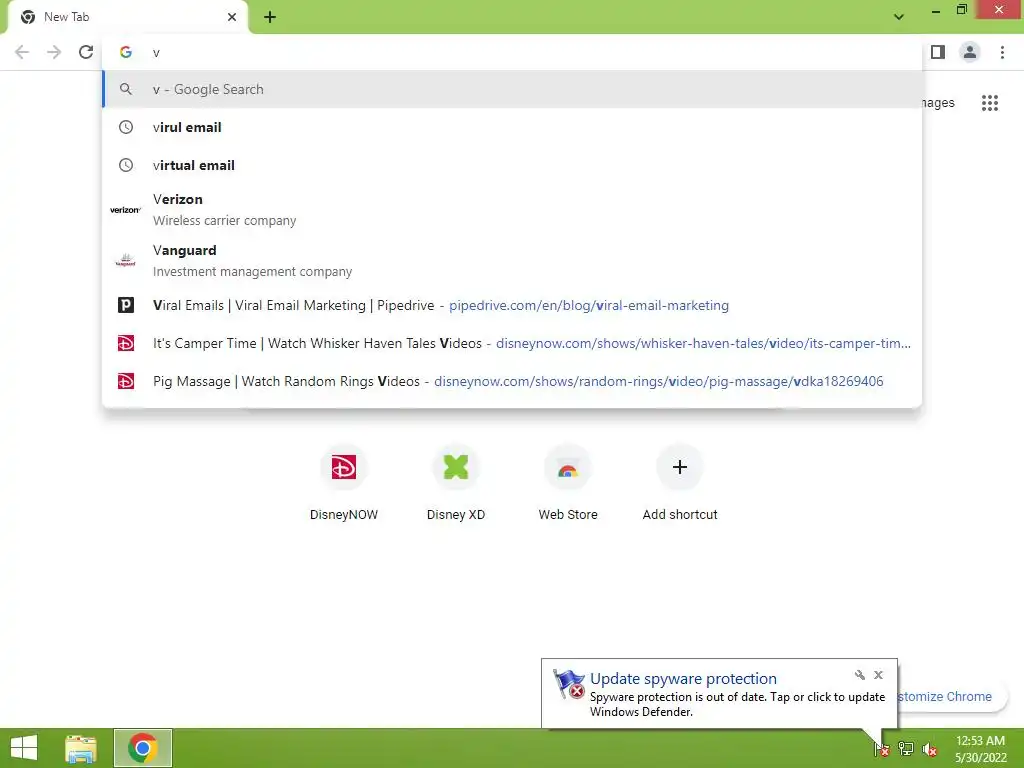Image resolution: width=1024 pixels, height=768 pixels.
Task: Click Disney favicon for Pig Massage result
Action: click(125, 381)
